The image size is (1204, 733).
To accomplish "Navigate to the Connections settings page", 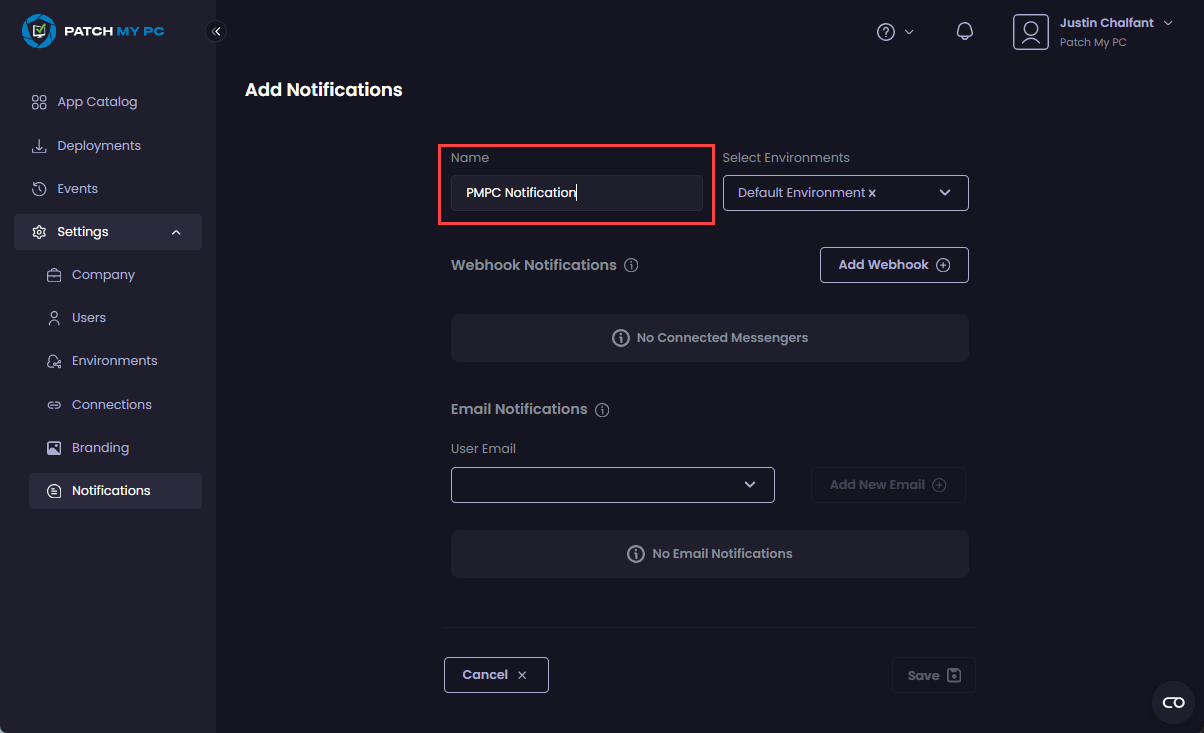I will pyautogui.click(x=111, y=405).
